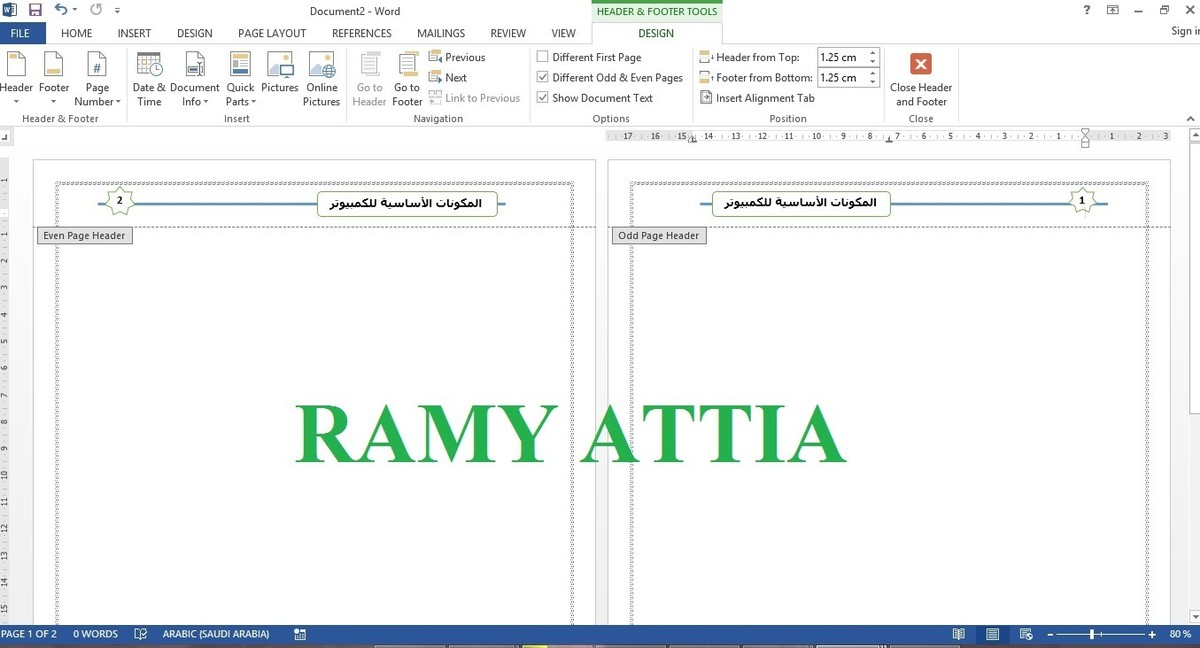Insert a picture from file

[x=279, y=78]
